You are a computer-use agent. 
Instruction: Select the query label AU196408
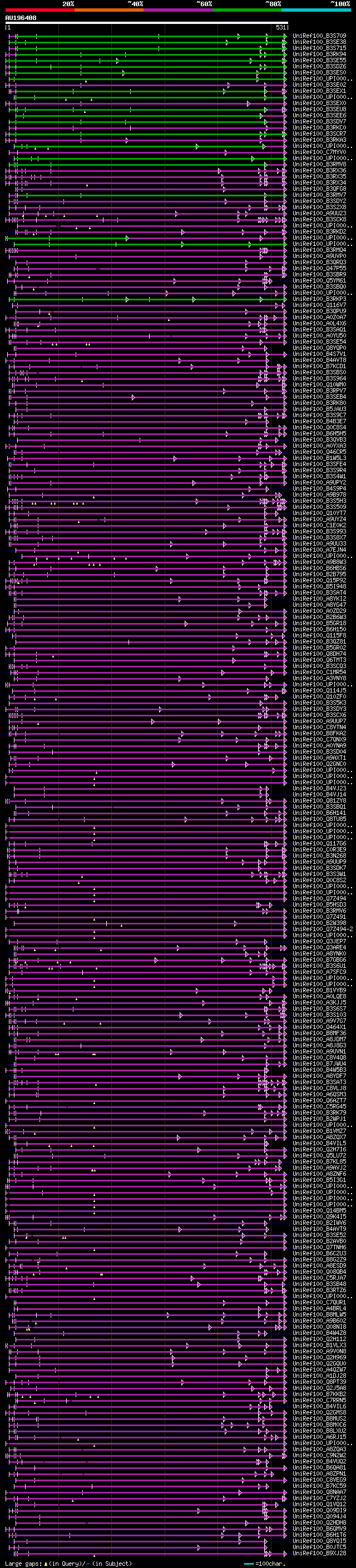tap(21, 18)
